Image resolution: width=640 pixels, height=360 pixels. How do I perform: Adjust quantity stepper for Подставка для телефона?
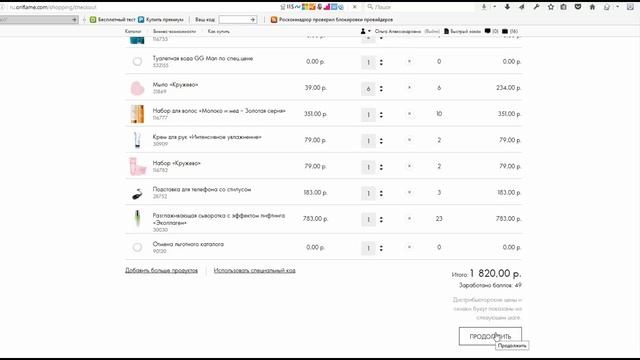(x=381, y=193)
